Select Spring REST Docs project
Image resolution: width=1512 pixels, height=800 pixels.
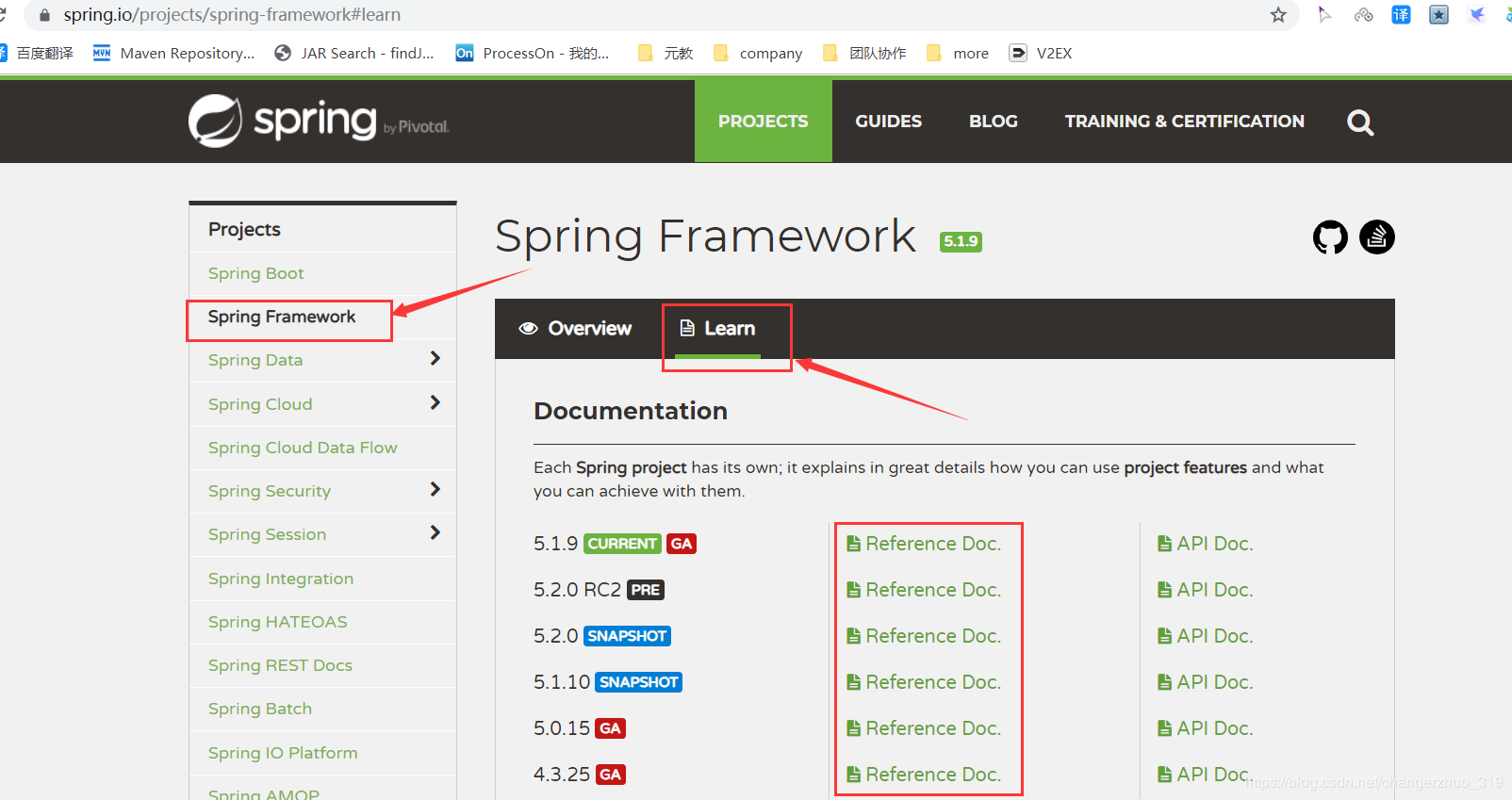coord(280,665)
